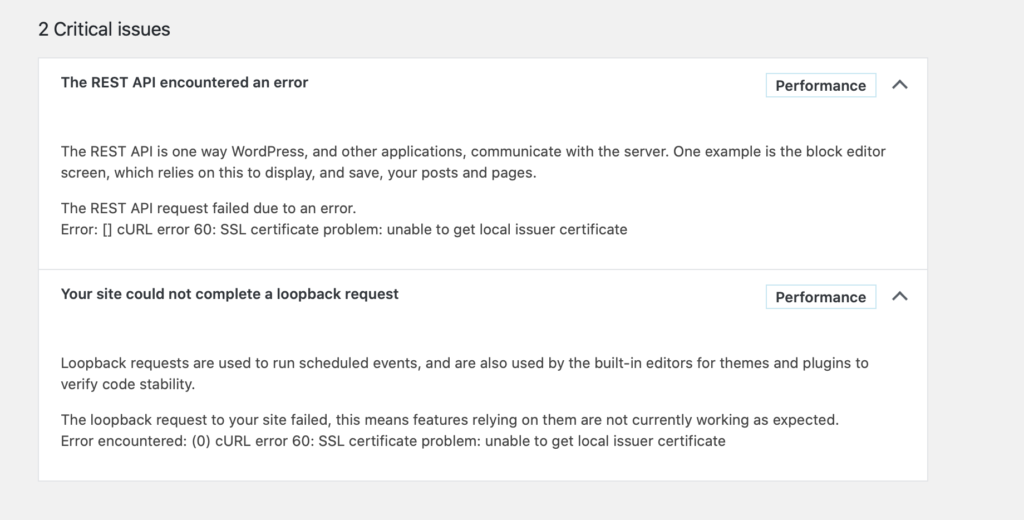Image resolution: width=1024 pixels, height=520 pixels.
Task: Click the "Error encountered: (0)" cURL line
Action: tap(392, 440)
